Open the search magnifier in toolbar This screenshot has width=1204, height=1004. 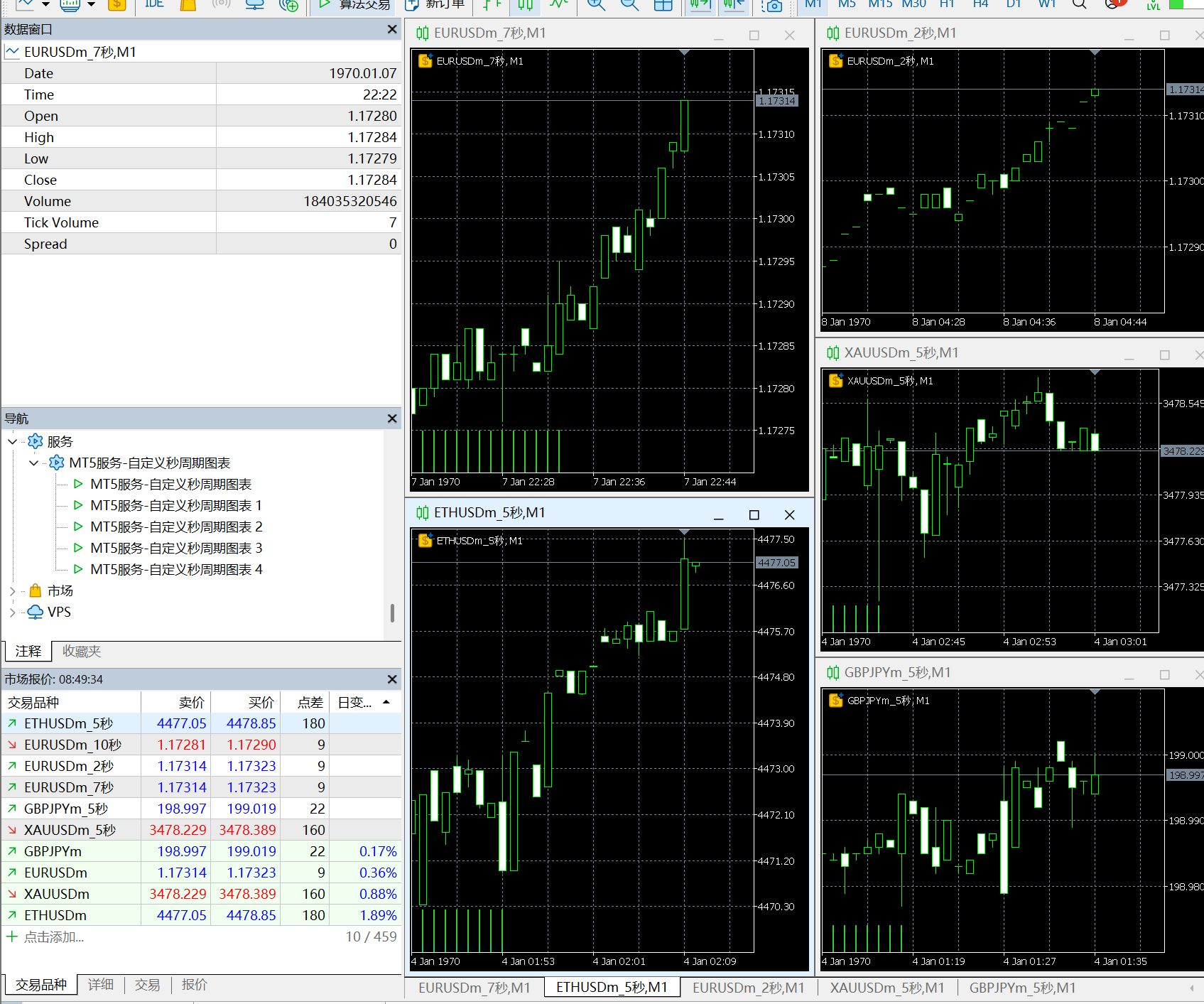coord(1079,5)
